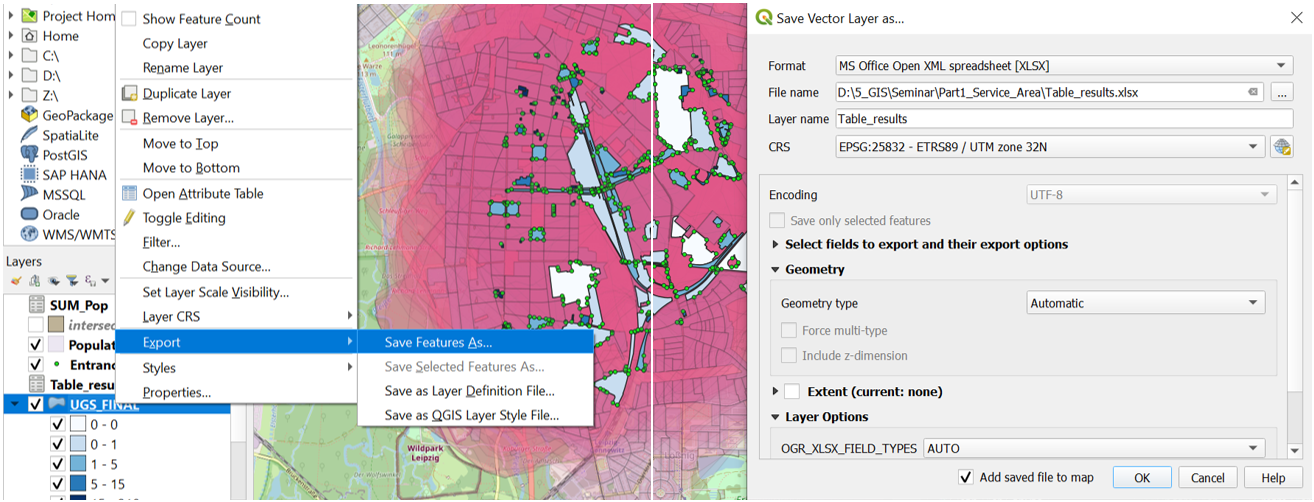Click the 1 - 5 legend color swatch
The image size is (1314, 502).
(79, 464)
